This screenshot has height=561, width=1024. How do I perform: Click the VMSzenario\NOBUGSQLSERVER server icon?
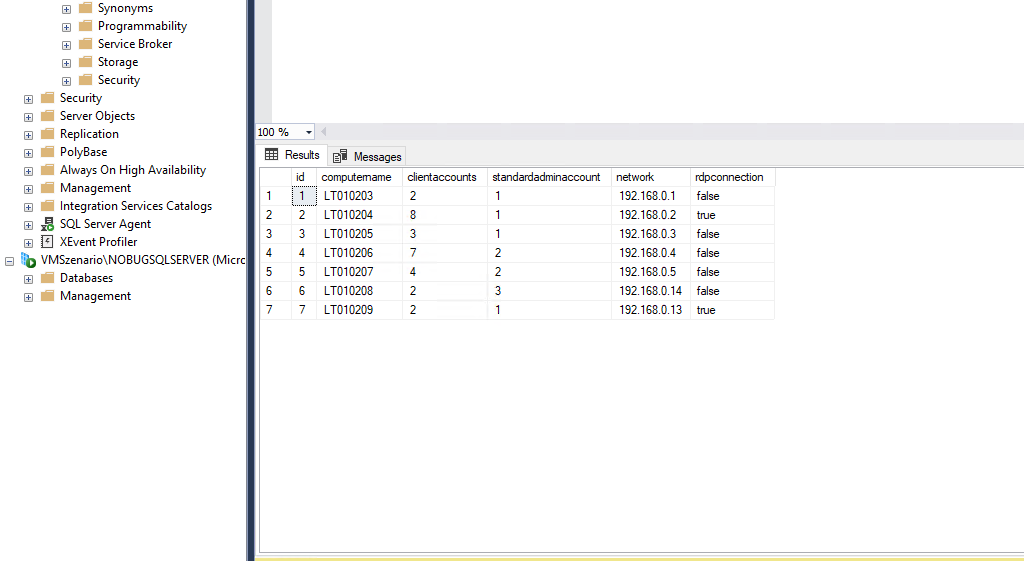[28, 260]
